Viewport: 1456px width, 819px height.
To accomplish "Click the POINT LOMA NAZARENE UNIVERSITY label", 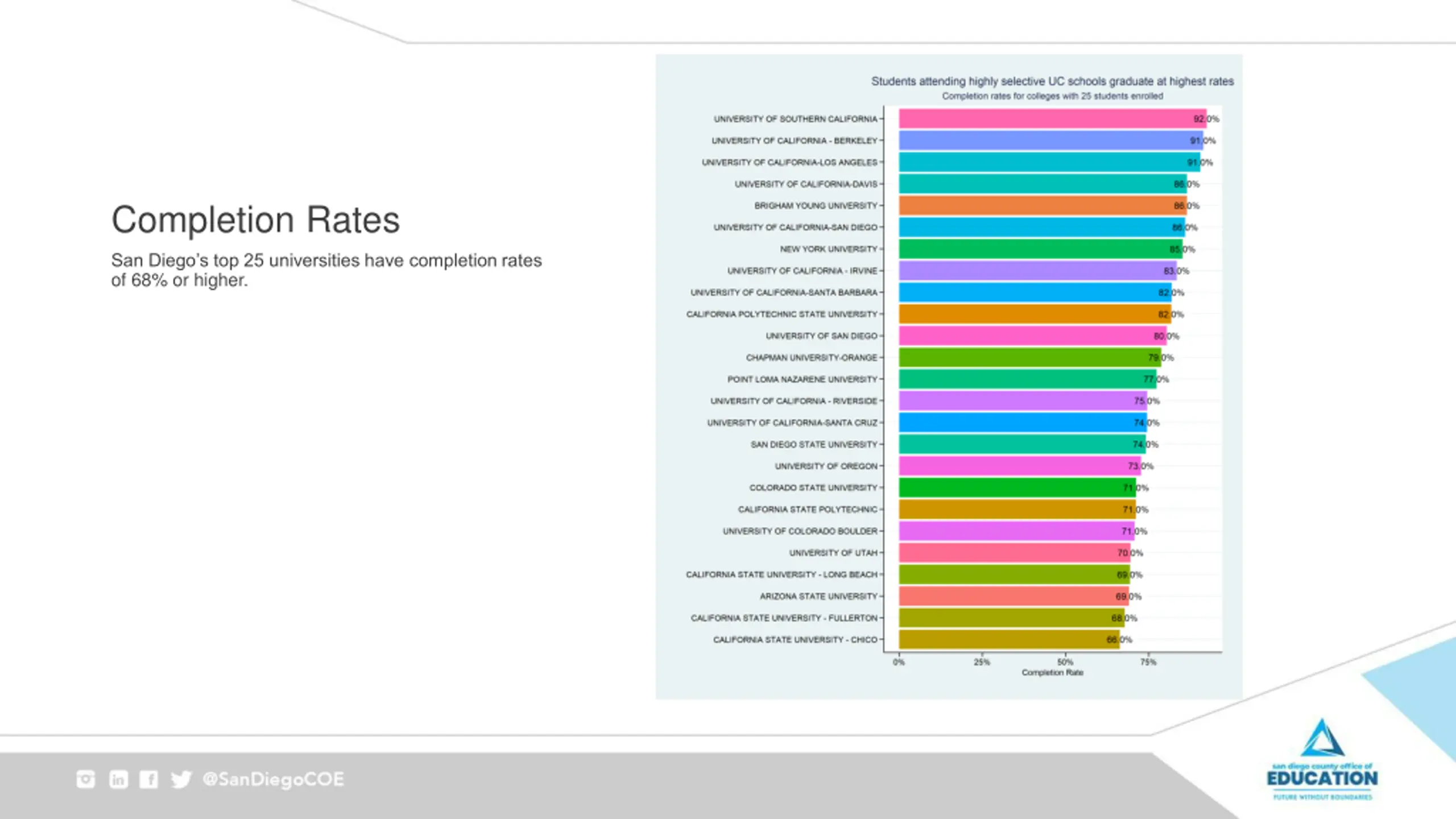I will [803, 379].
